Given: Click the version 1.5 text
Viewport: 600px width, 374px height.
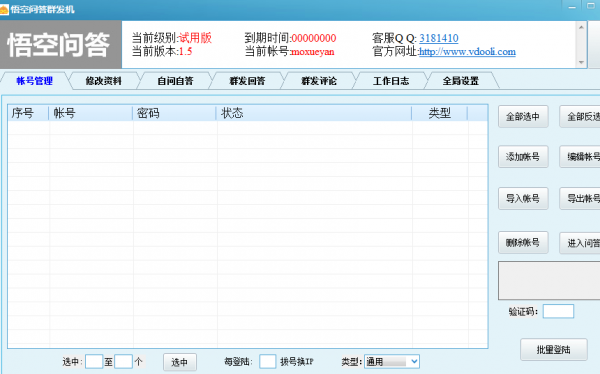Looking at the screenshot, I should tap(186, 52).
